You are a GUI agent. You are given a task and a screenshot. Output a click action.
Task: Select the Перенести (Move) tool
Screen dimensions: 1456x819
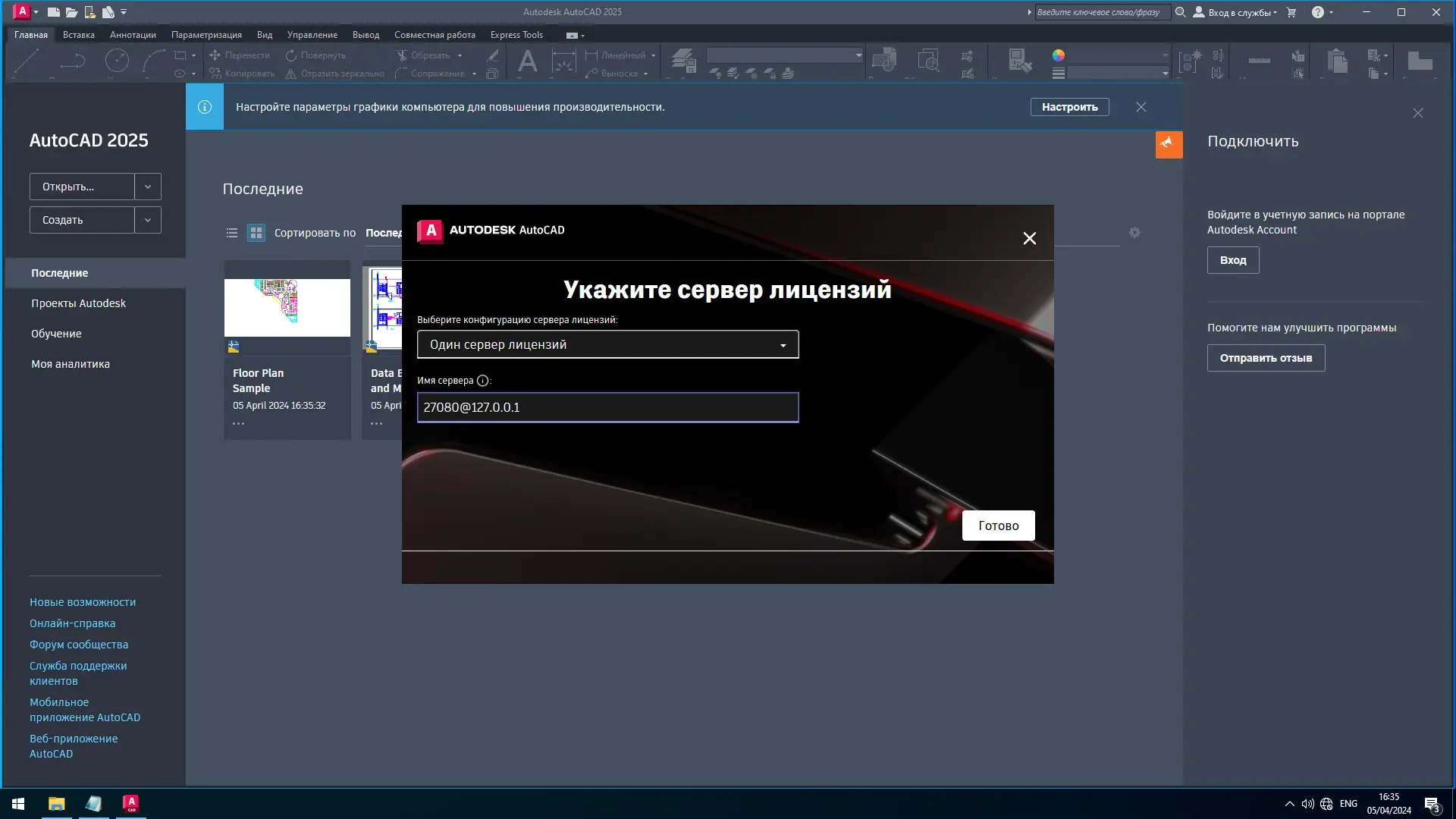point(246,55)
